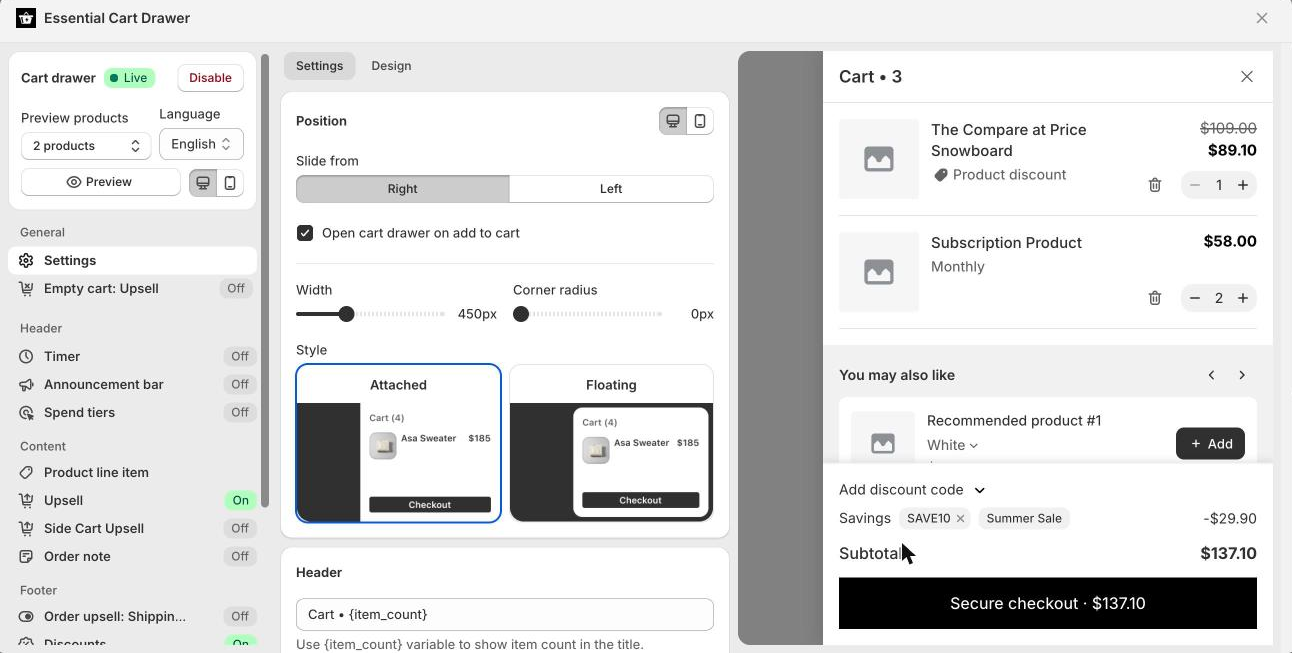This screenshot has height=653, width=1292.
Task: Show next recommended product
Action: tap(1242, 375)
